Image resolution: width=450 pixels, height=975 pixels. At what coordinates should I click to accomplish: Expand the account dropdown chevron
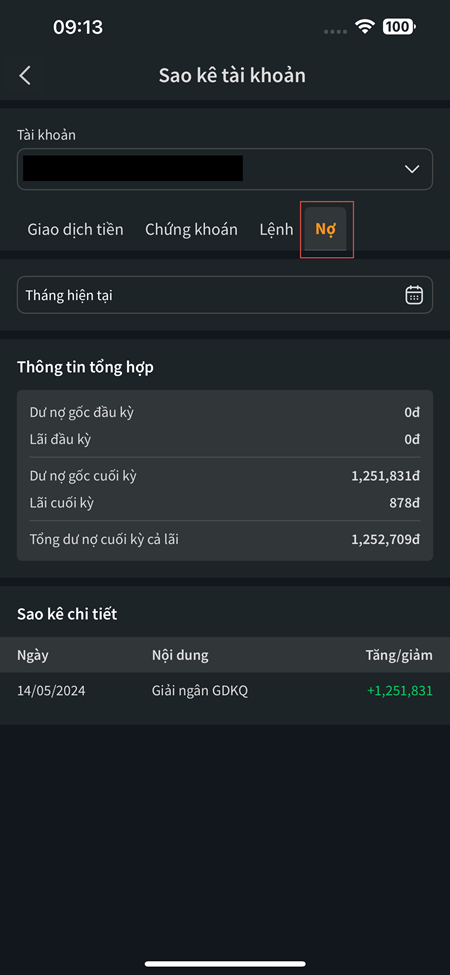(411, 169)
